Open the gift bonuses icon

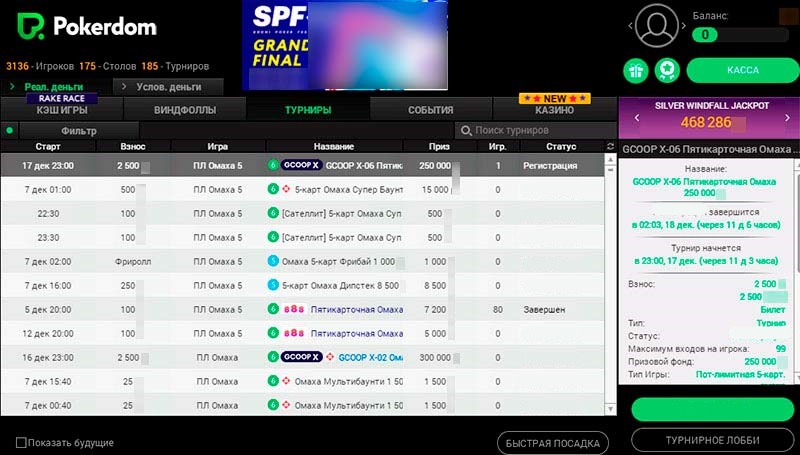coord(636,70)
